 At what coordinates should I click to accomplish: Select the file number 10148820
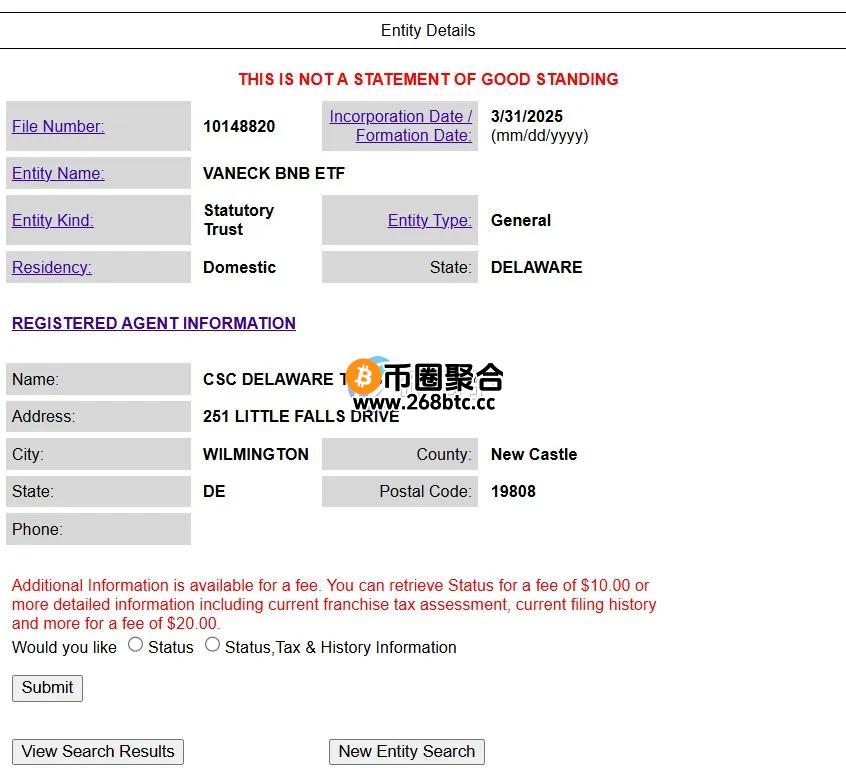239,126
